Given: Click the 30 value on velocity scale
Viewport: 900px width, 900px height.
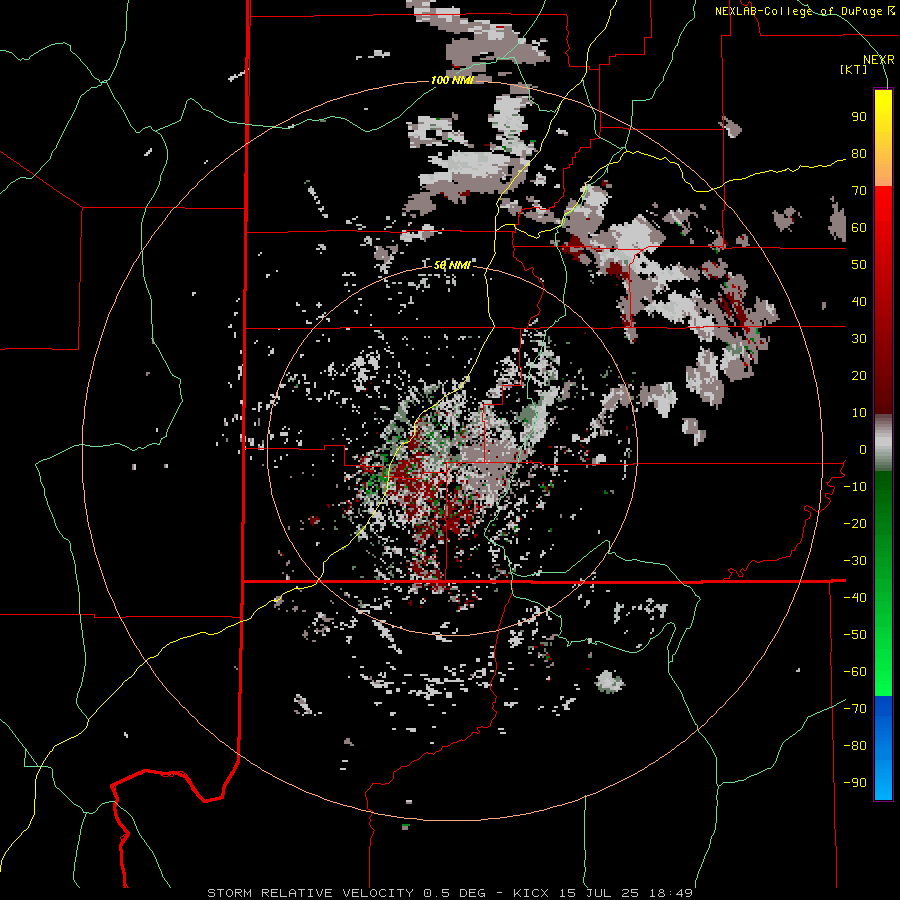Looking at the screenshot, I should [x=859, y=339].
